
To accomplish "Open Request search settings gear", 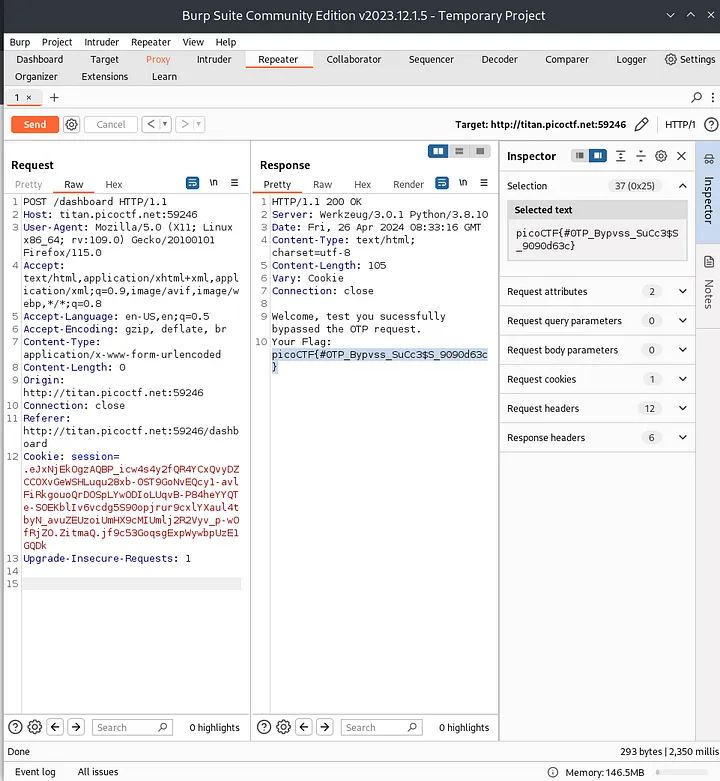I will tap(34, 727).
